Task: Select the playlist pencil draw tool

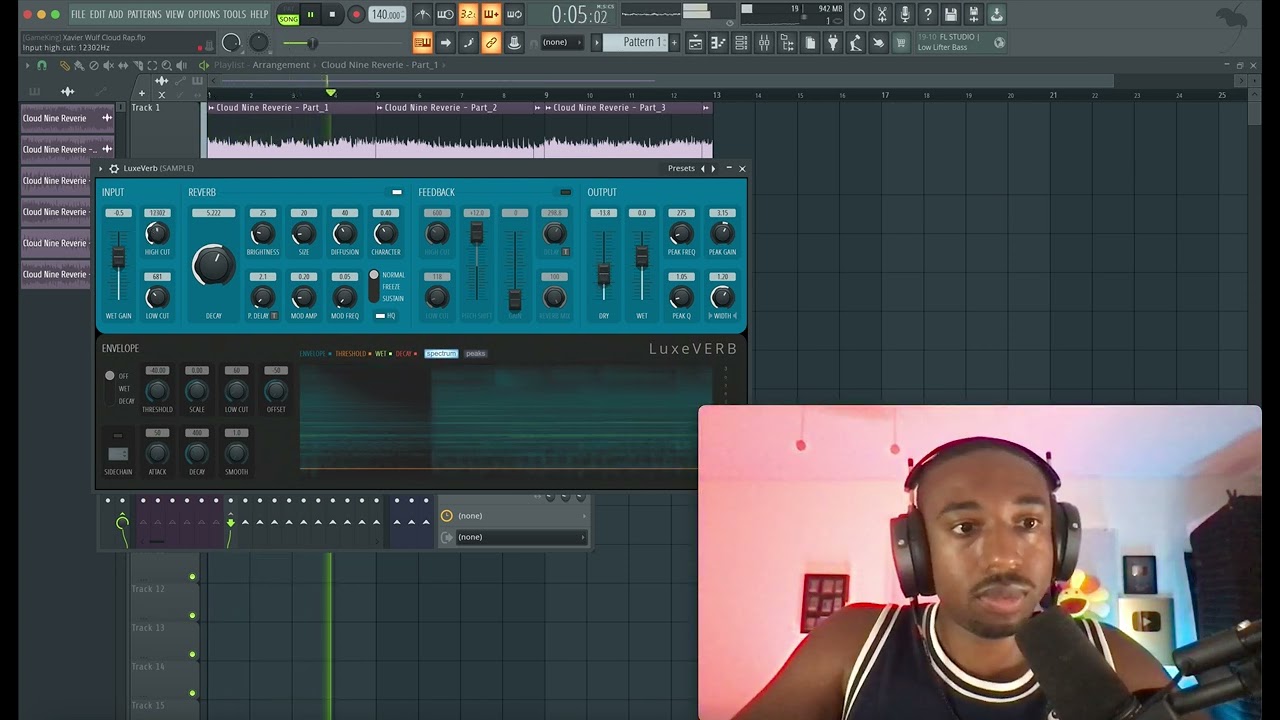Action: pos(65,66)
